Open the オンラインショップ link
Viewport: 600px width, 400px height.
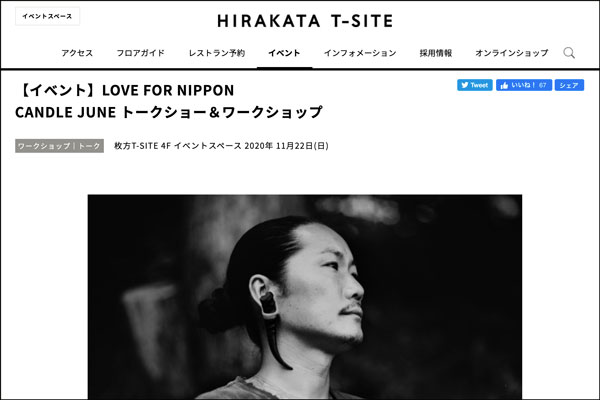512,53
